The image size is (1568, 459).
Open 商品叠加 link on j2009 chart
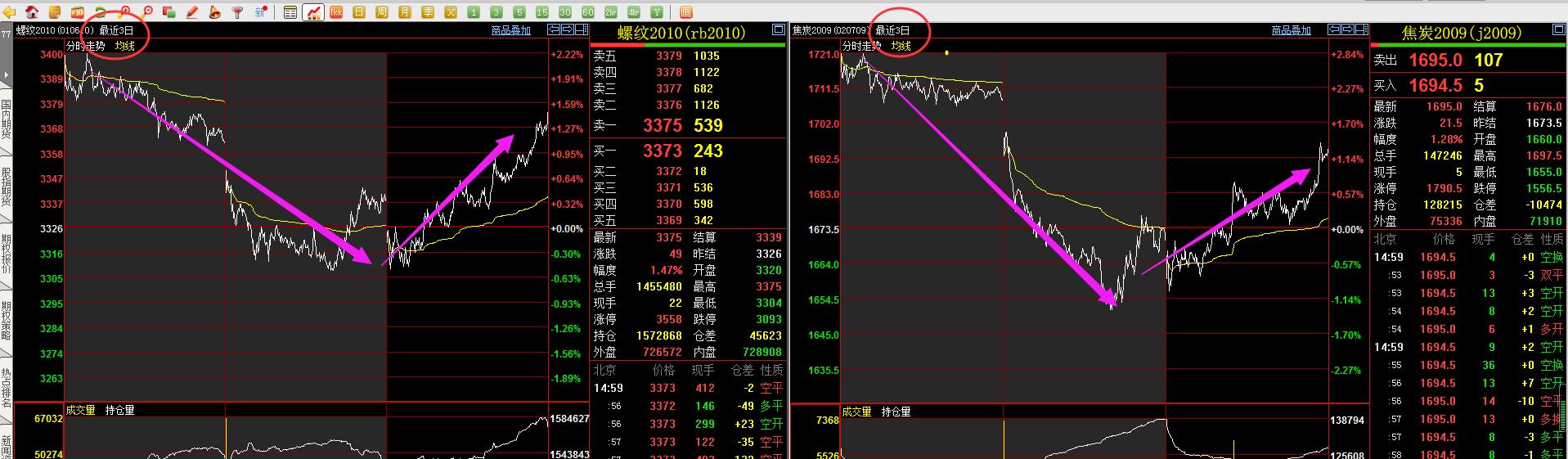tap(1292, 30)
